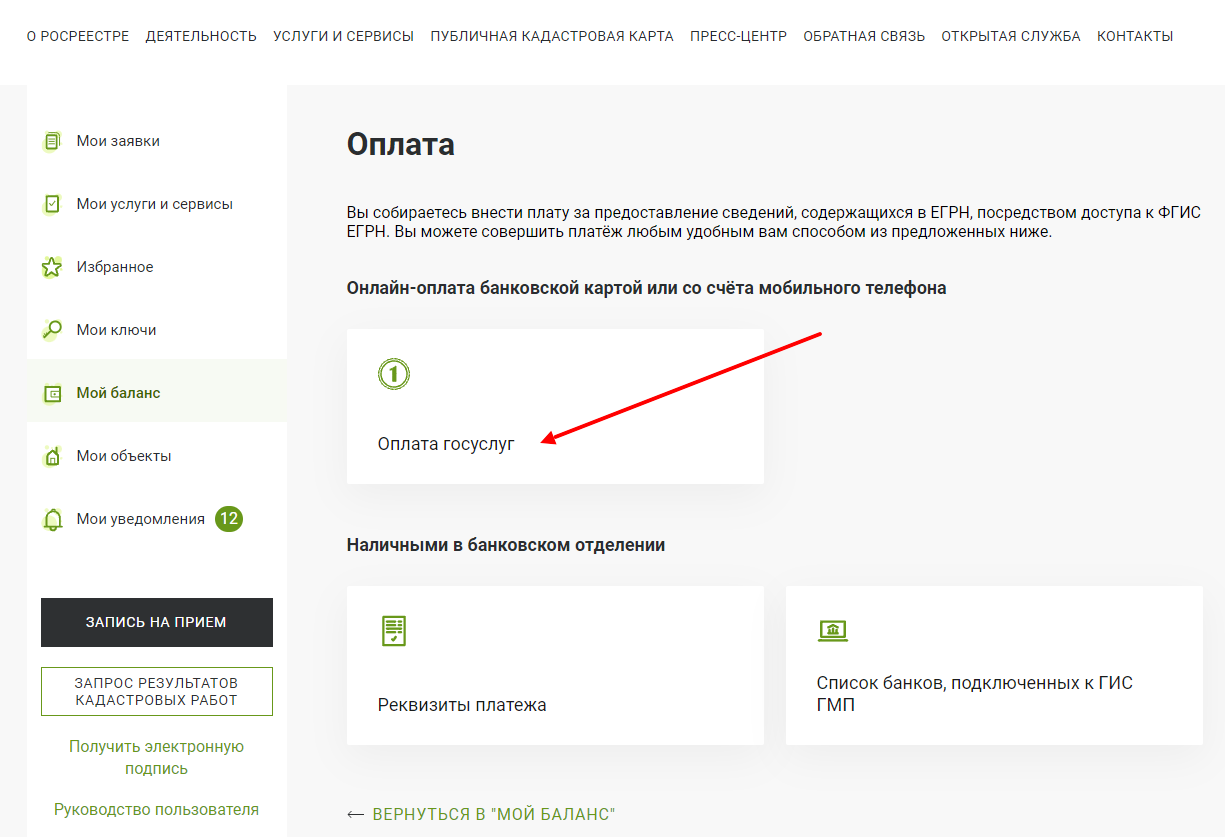Screen dimensions: 1225x837
Task: Click the Оплата page heading
Action: click(x=401, y=145)
